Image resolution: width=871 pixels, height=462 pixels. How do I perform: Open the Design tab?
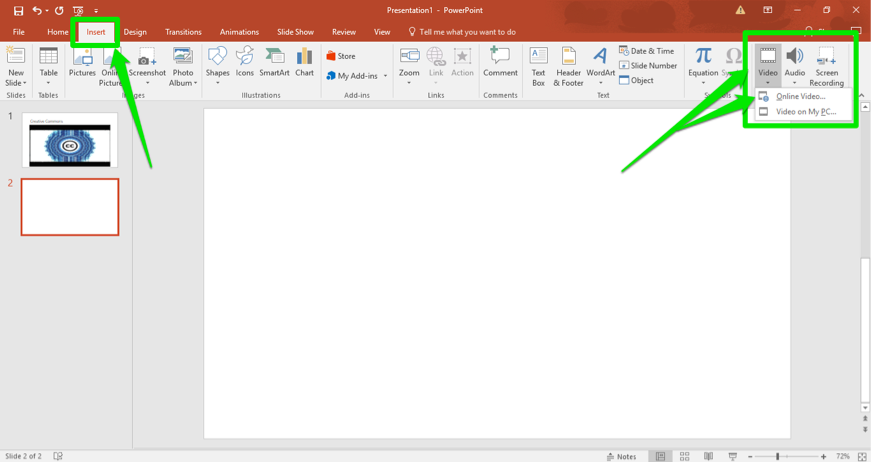(x=135, y=32)
